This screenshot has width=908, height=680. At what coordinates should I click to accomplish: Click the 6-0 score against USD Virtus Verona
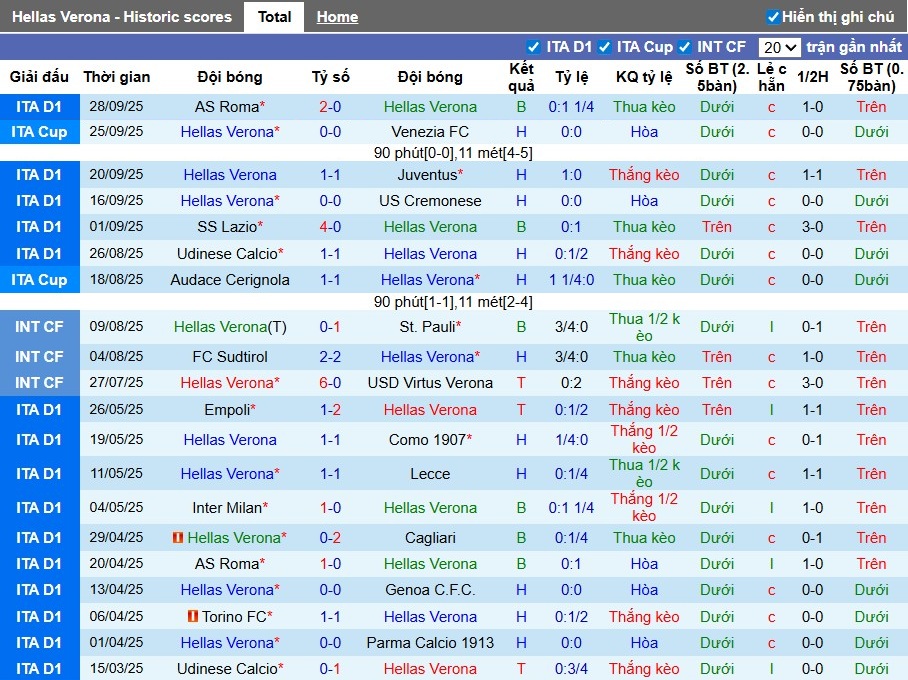(330, 383)
